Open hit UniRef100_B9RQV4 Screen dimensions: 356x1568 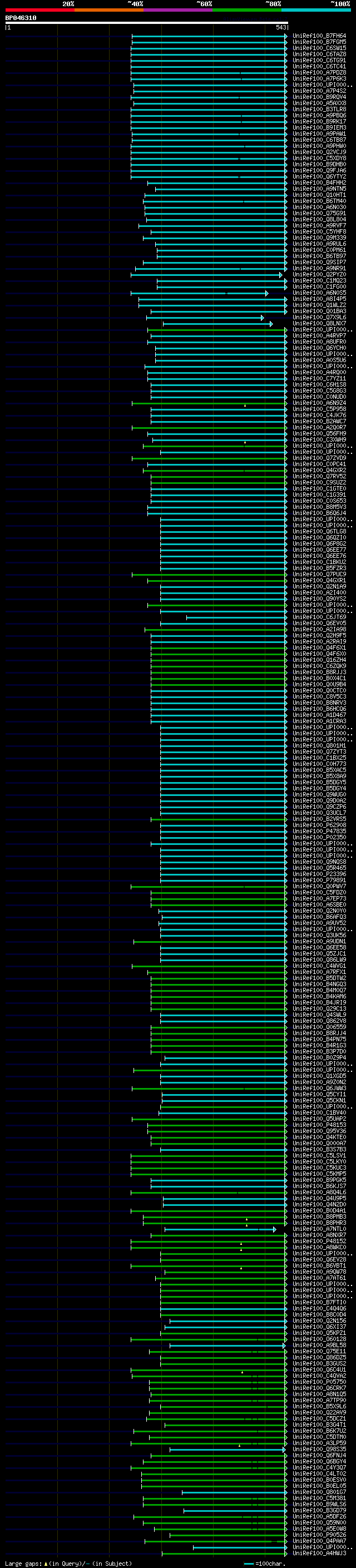[x=319, y=97]
